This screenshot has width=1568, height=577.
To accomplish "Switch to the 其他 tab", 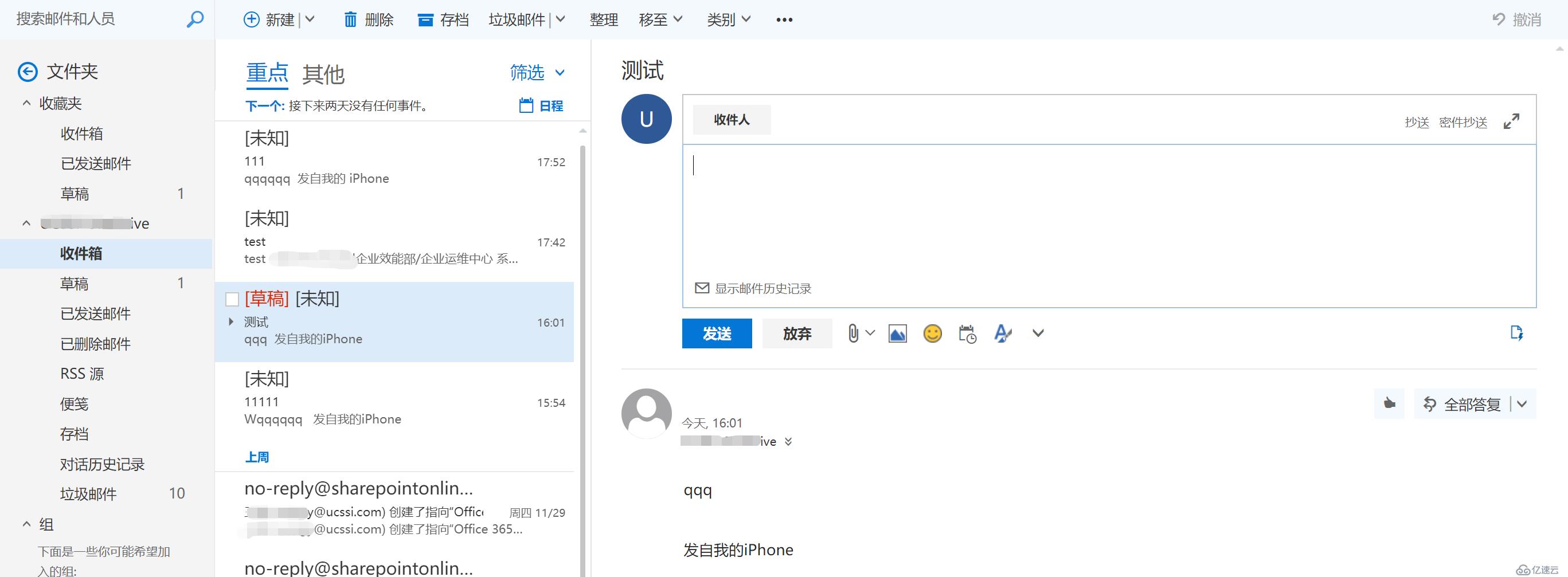I will point(323,75).
